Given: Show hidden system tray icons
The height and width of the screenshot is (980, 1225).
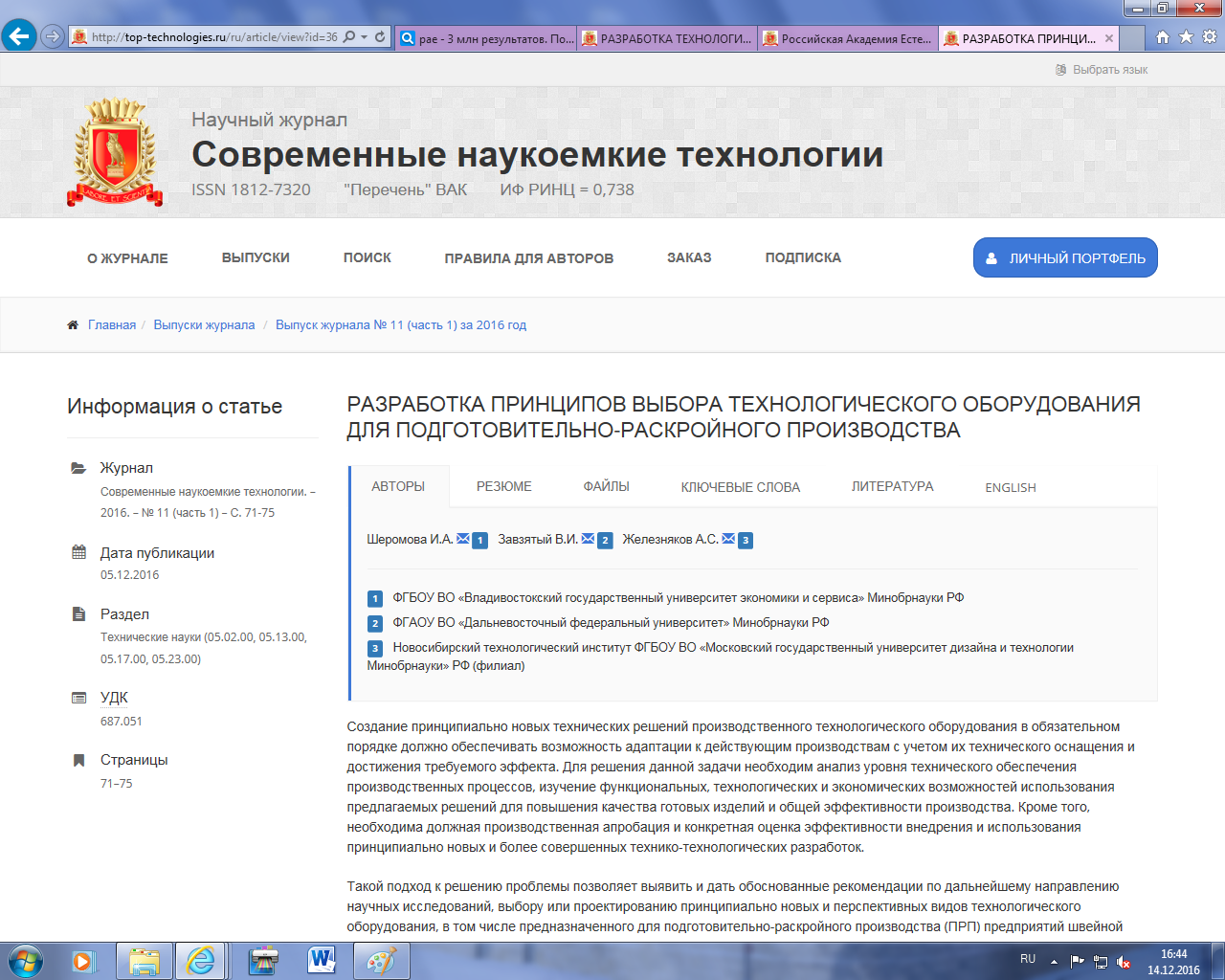Looking at the screenshot, I should (1054, 961).
